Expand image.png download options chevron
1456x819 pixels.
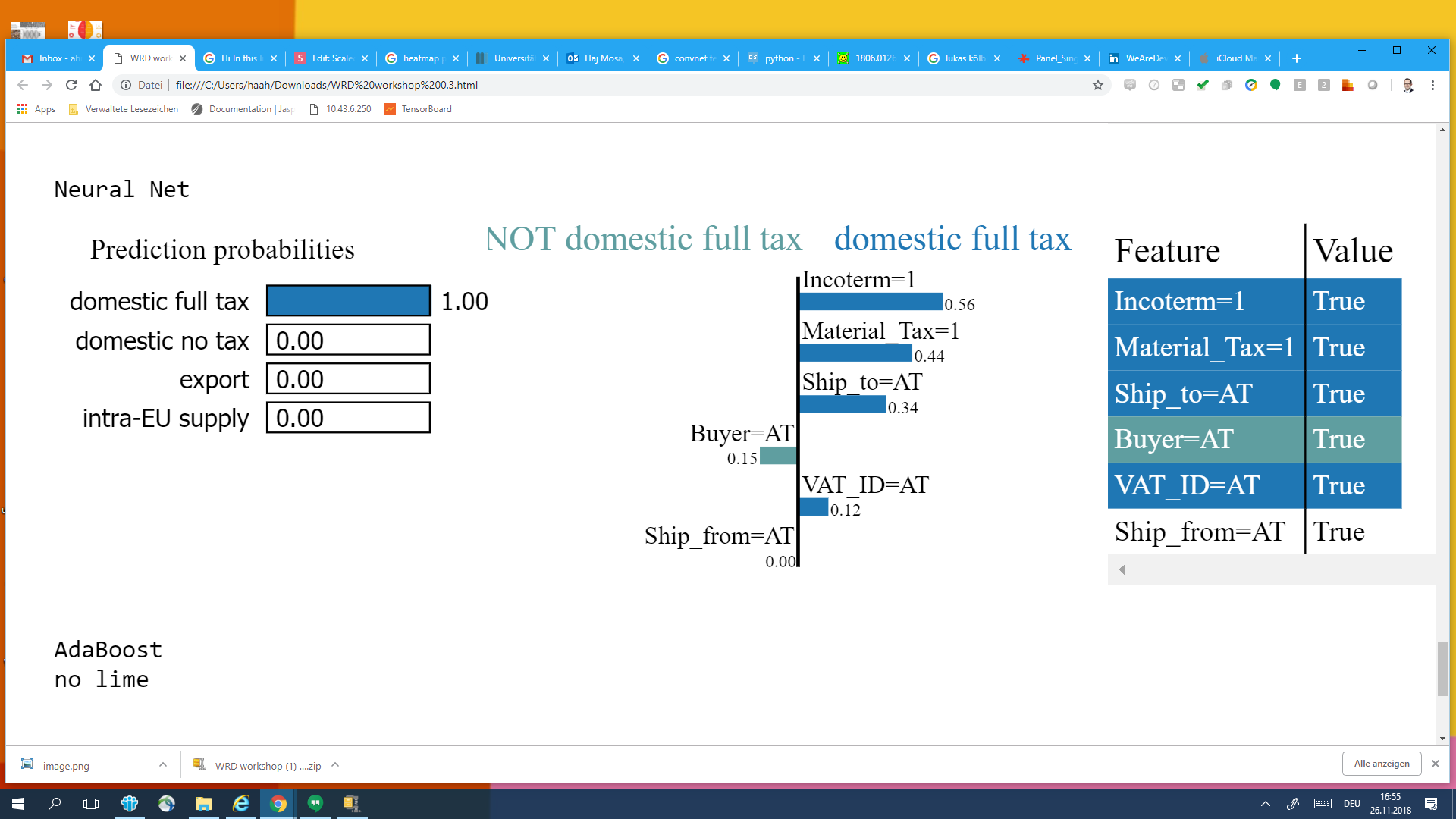tap(163, 765)
